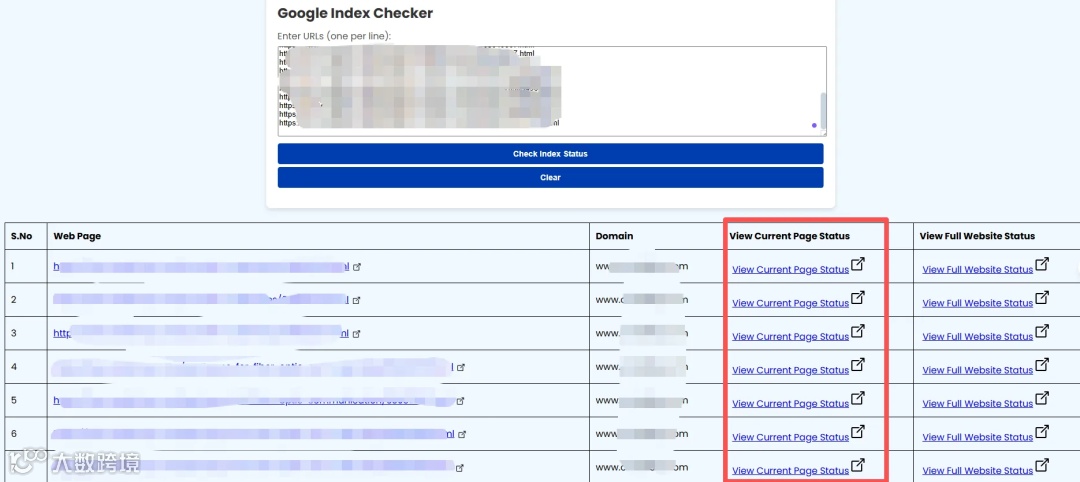1080x482 pixels.
Task: Open View Current Page Status for row 2
Action: coord(790,303)
